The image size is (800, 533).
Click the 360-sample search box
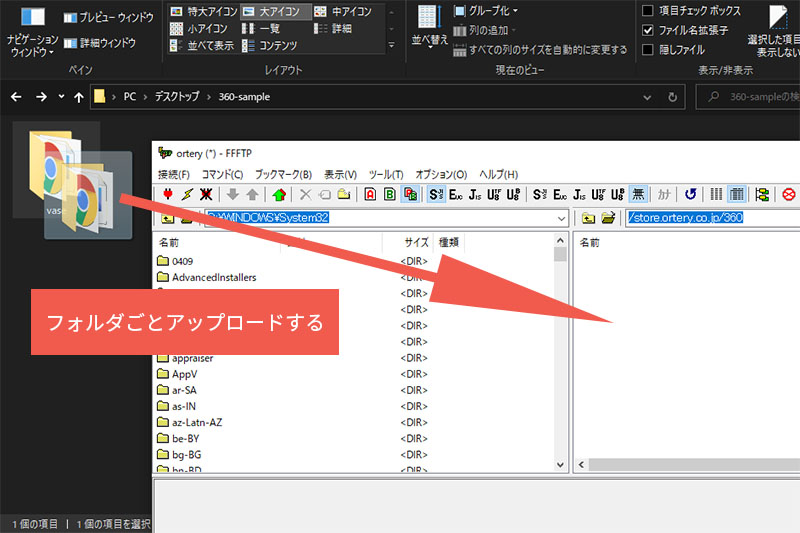pyautogui.click(x=755, y=97)
